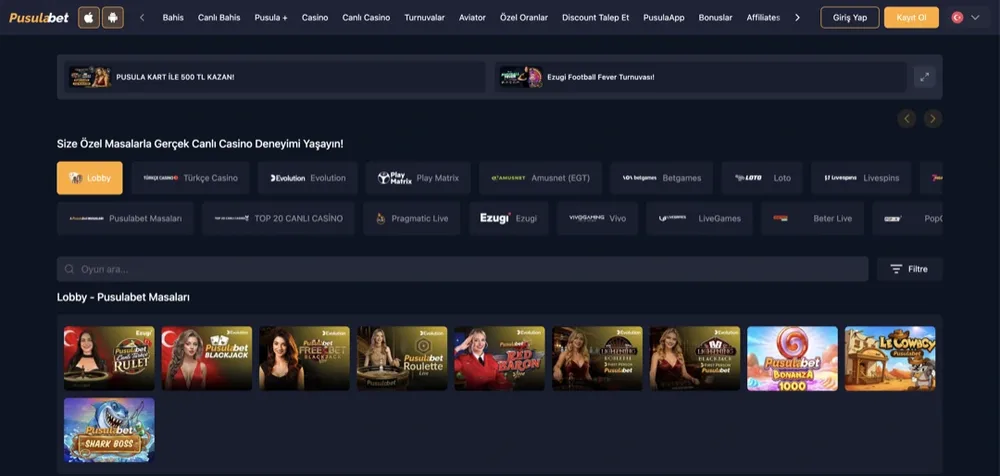Go to previous slide with left chevron
Viewport: 1000px width, 476px height.
(x=907, y=119)
